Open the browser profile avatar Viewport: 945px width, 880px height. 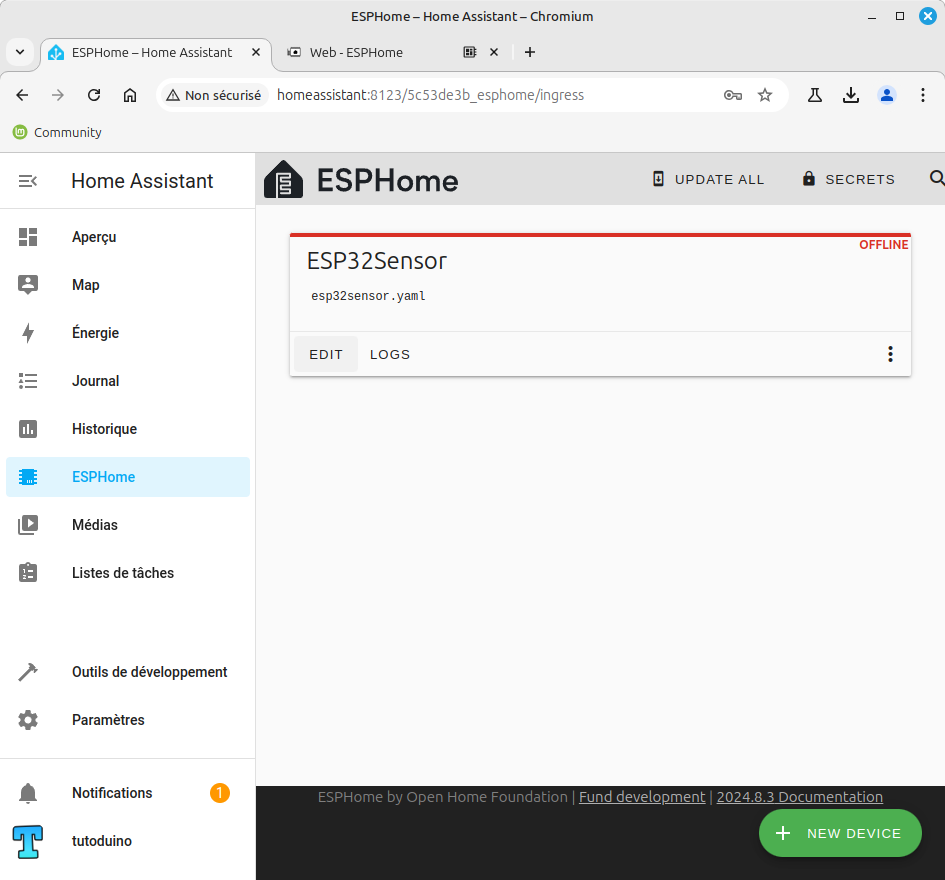[887, 95]
